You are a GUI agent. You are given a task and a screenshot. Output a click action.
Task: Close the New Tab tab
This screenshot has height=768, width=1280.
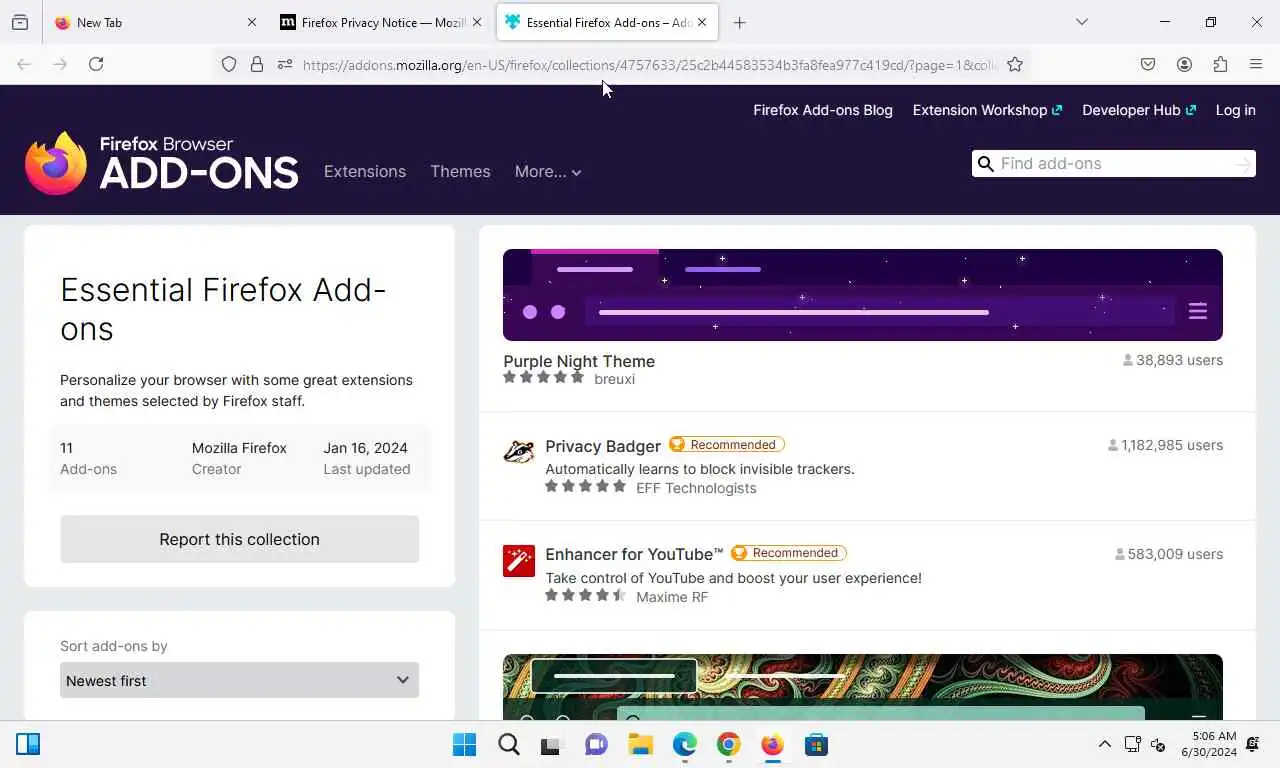coord(251,22)
